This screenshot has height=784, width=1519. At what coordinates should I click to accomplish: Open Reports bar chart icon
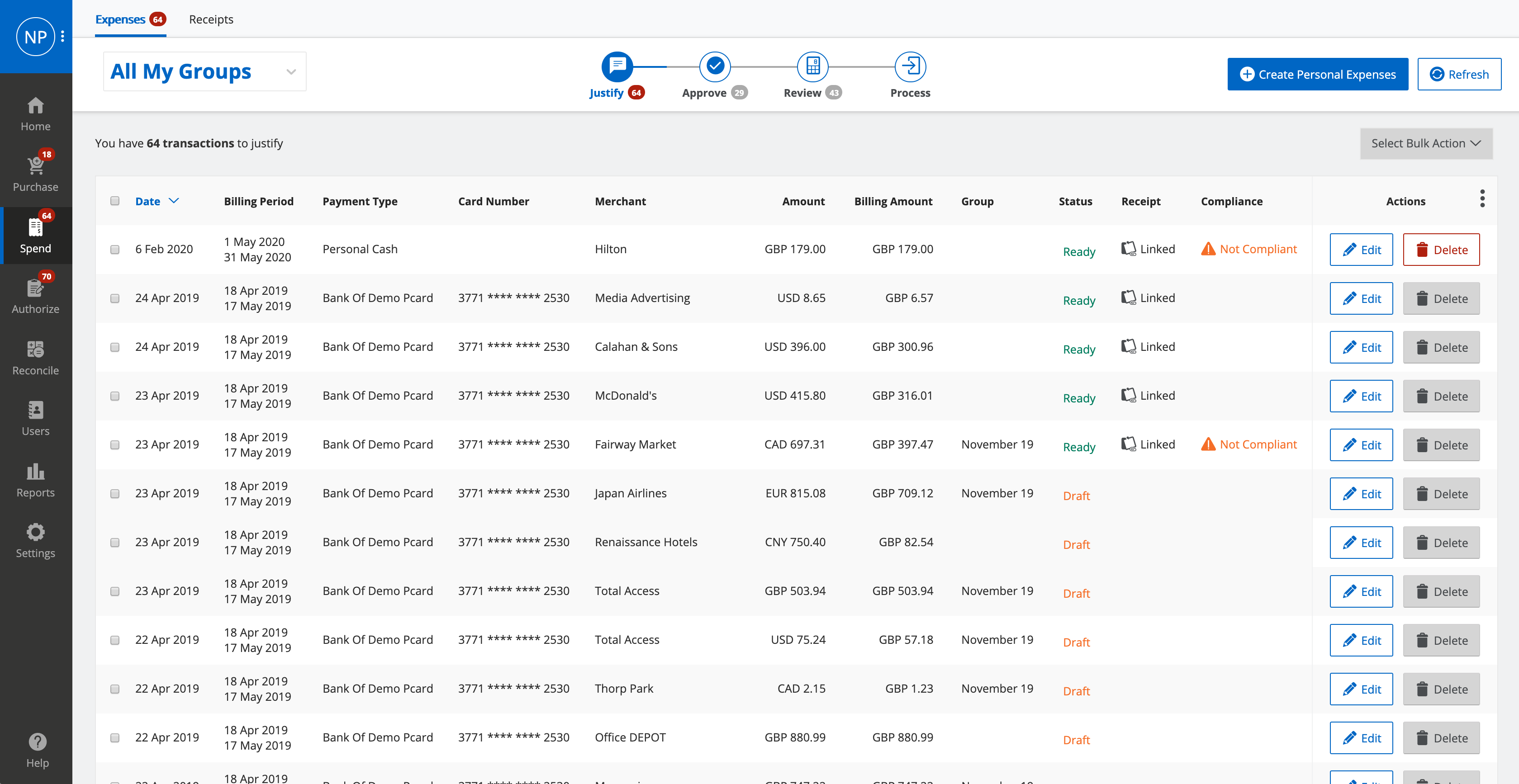point(35,472)
